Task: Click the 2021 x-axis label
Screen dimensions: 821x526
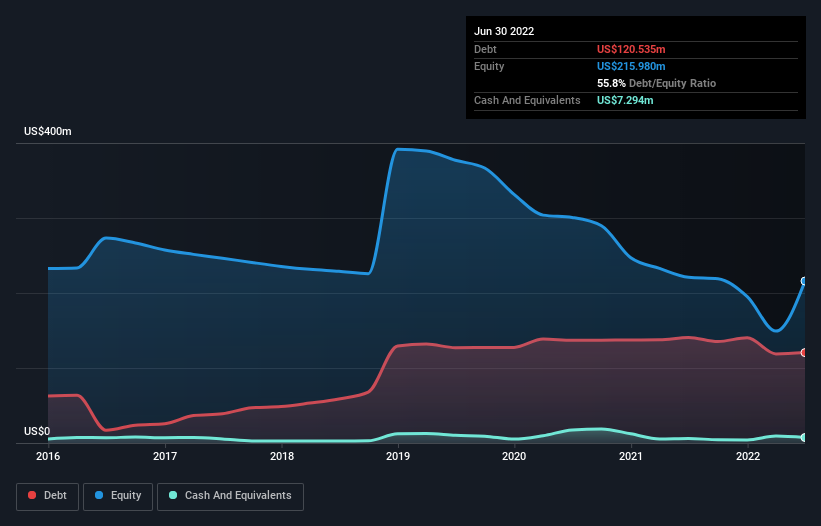Action: tap(631, 456)
